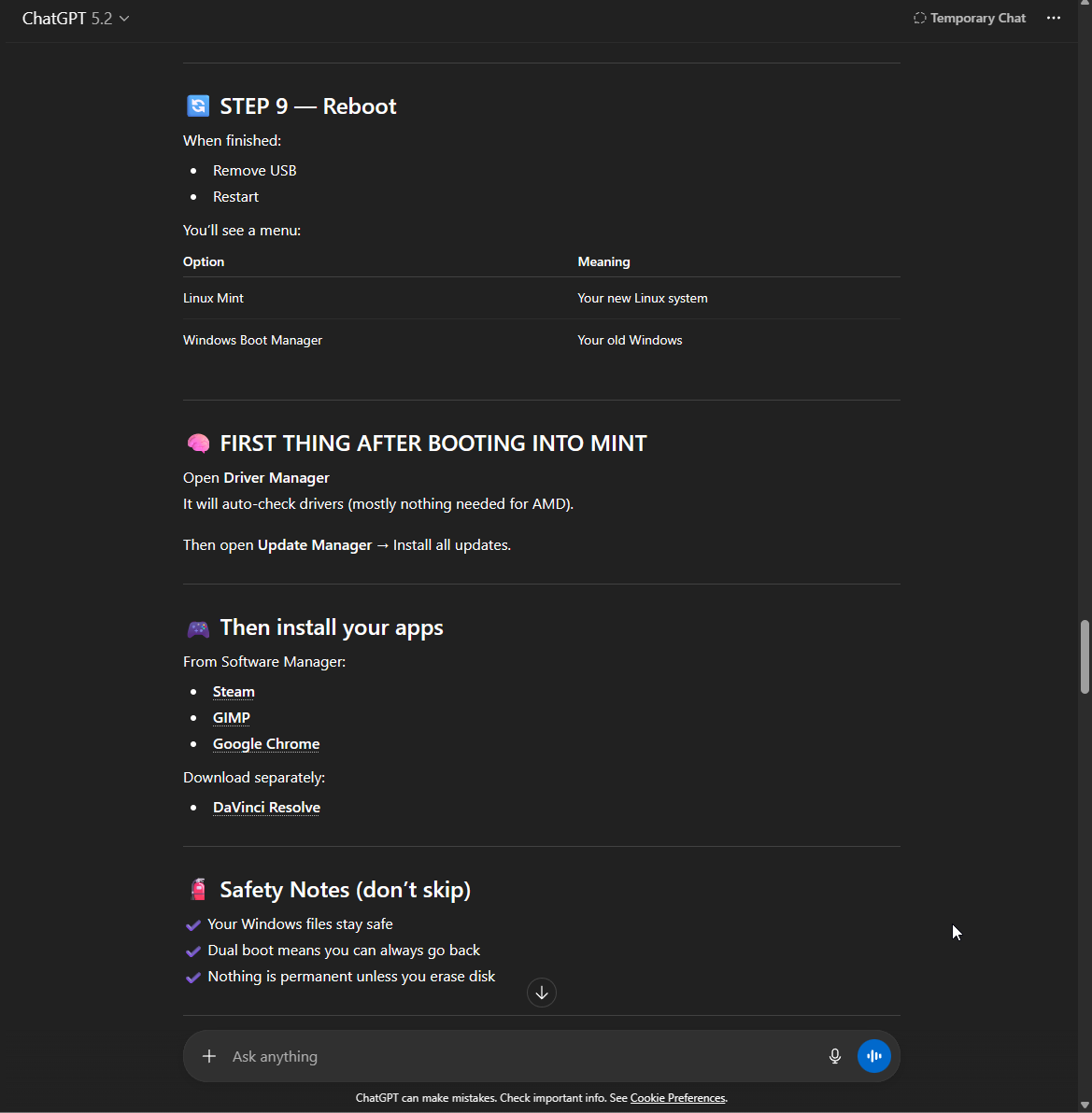The height and width of the screenshot is (1113, 1092).
Task: Open the Cookie Preferences link
Action: pyautogui.click(x=677, y=1098)
